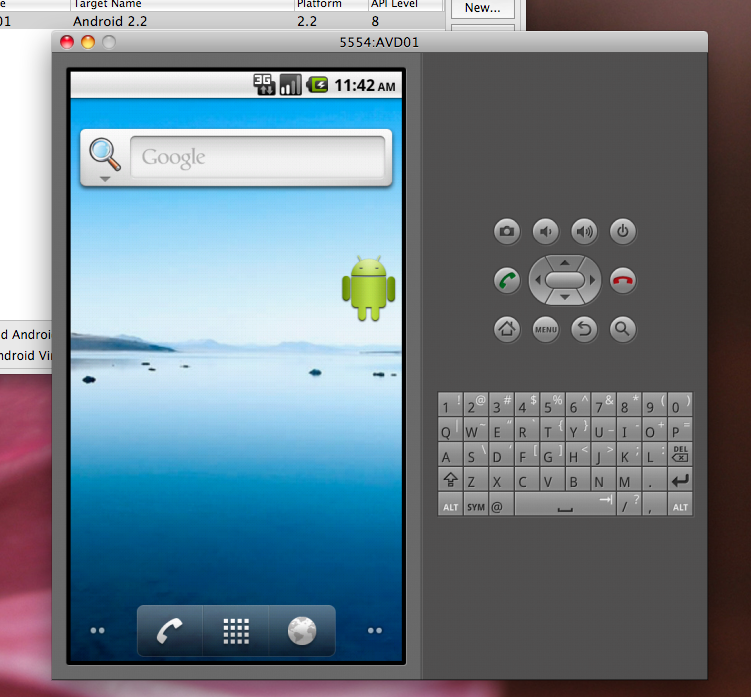Viewport: 751px width, 697px height.
Task: Click the back arrow hardware button
Action: click(x=584, y=329)
